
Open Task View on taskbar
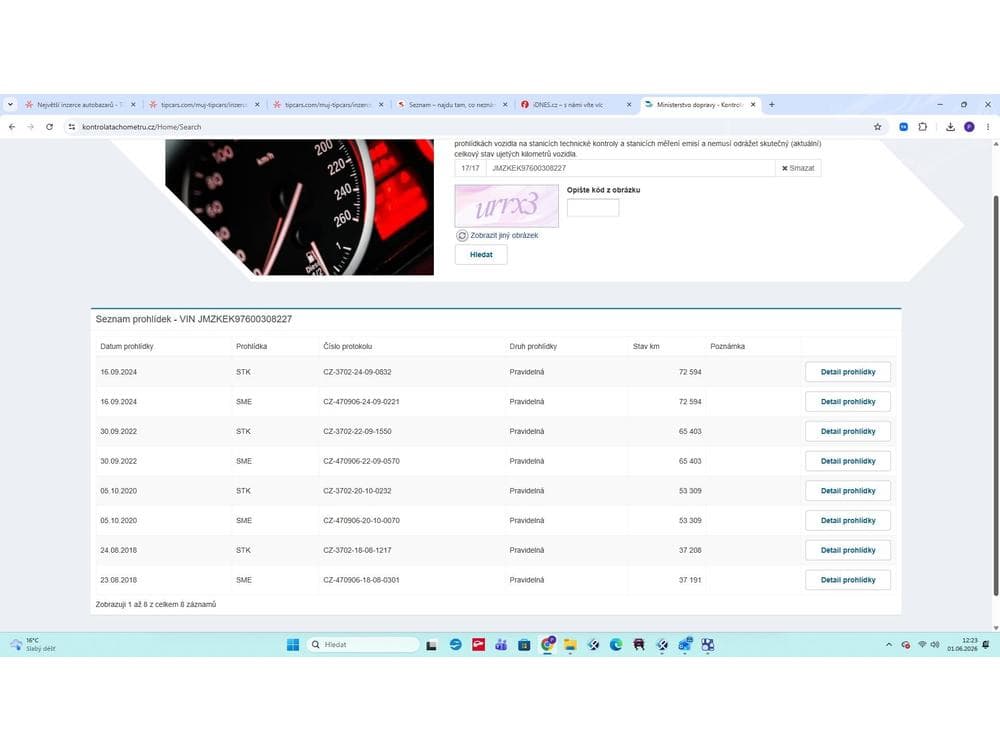[x=432, y=645]
